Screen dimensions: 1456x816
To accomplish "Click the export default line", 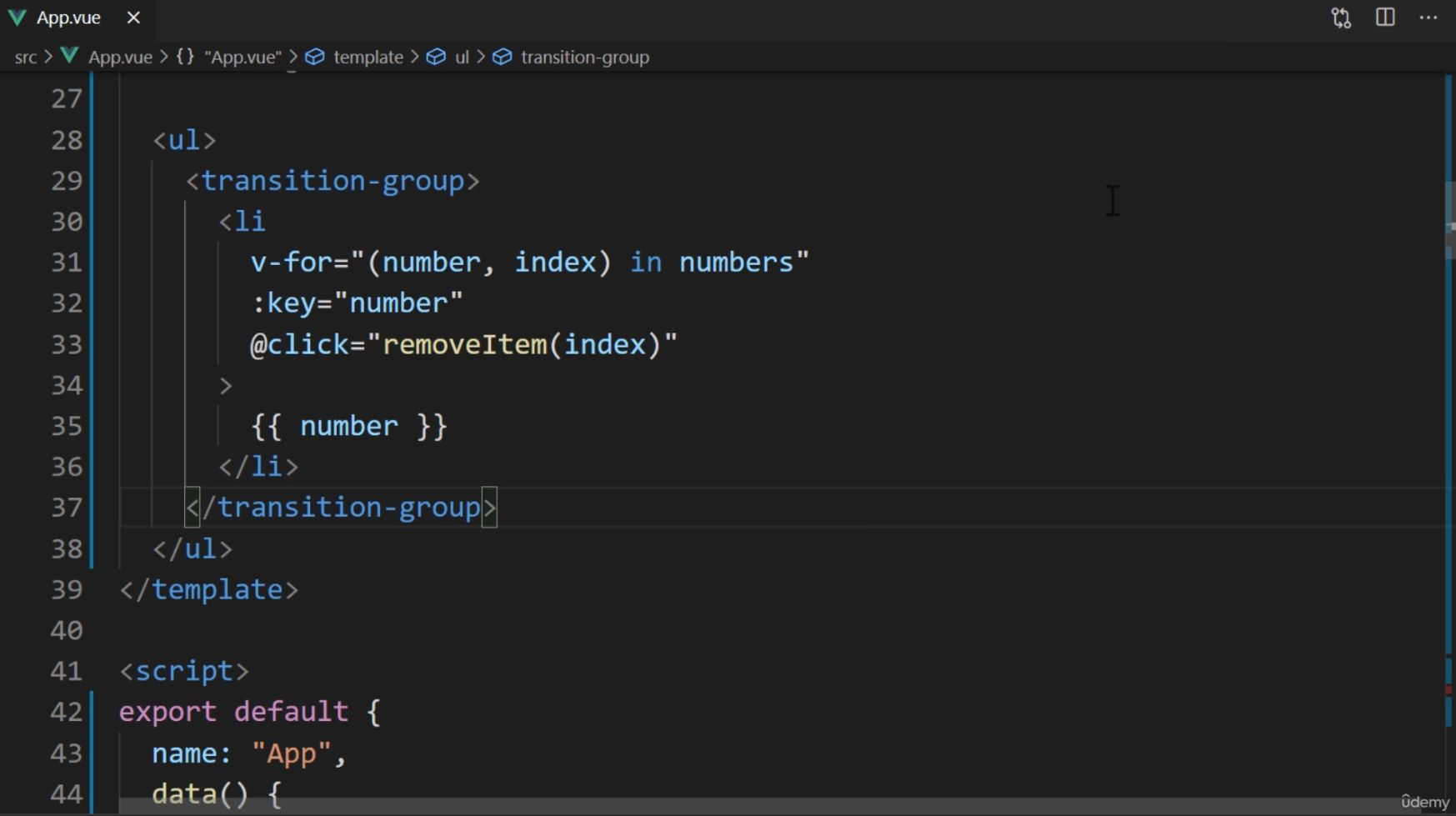I will pos(250,712).
